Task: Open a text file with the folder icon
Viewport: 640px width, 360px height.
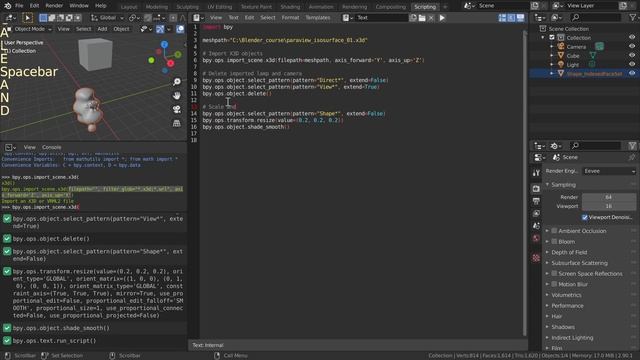Action: [x=422, y=18]
